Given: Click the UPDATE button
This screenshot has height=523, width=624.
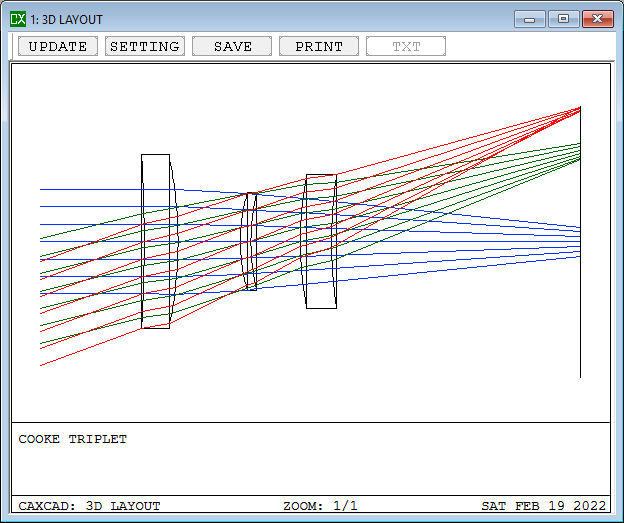Looking at the screenshot, I should coord(58,46).
